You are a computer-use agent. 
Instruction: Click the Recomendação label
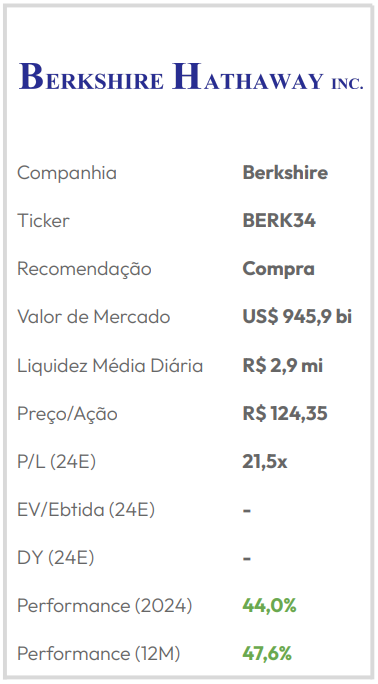pyautogui.click(x=84, y=269)
